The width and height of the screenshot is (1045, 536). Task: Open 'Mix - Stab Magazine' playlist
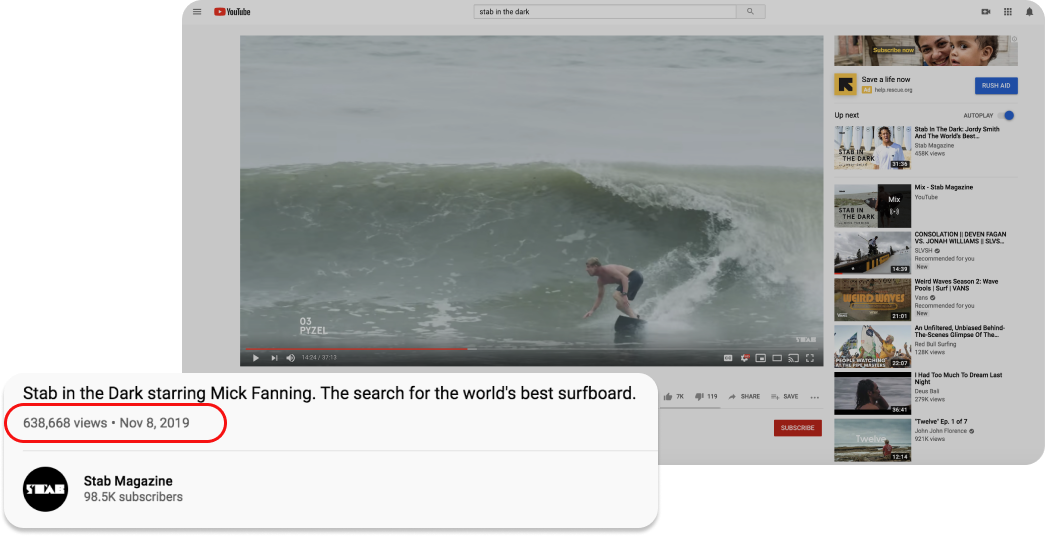tap(944, 187)
